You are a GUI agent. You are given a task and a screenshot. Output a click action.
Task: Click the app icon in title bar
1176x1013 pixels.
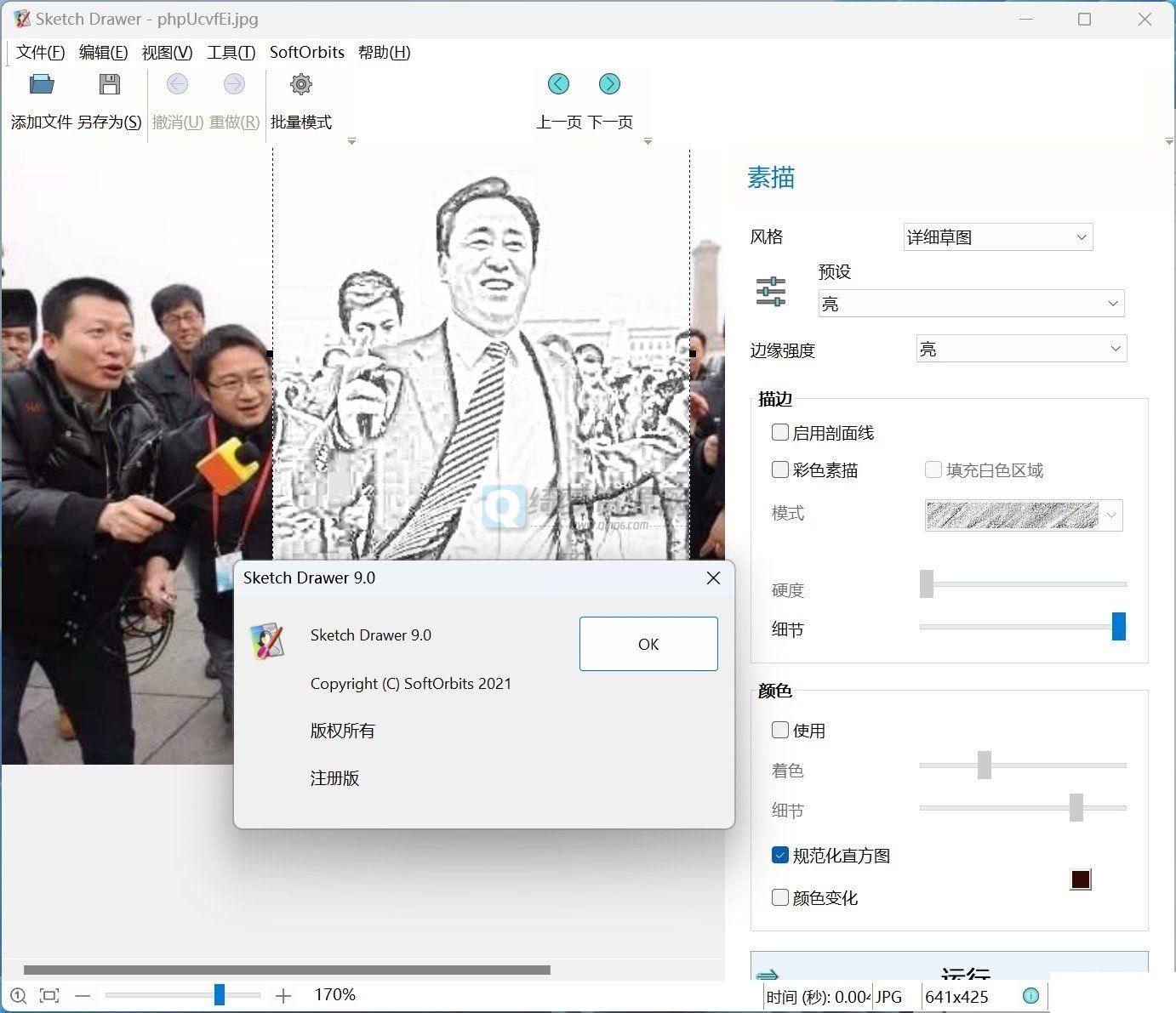(21, 19)
